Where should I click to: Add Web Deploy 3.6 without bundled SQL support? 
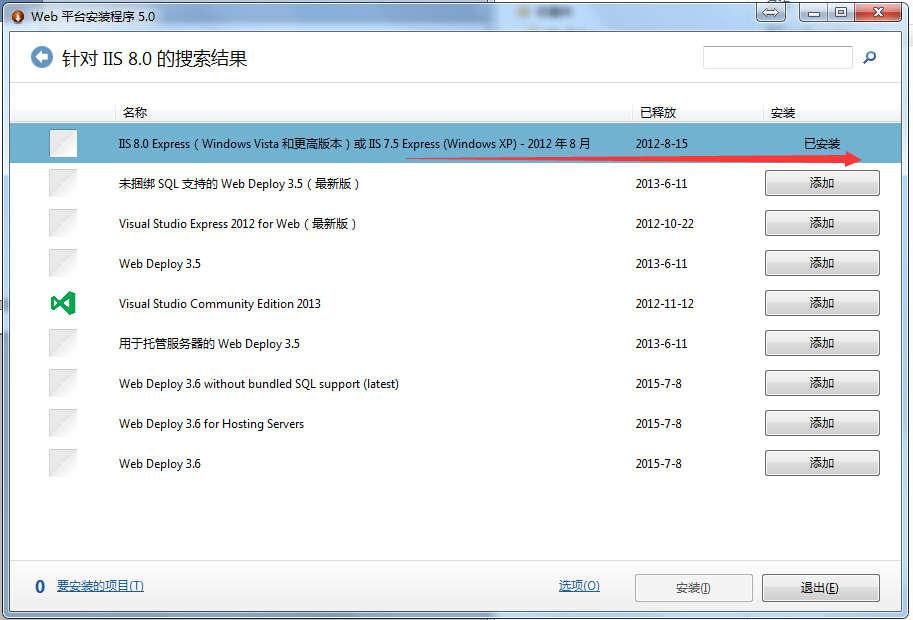coord(822,383)
